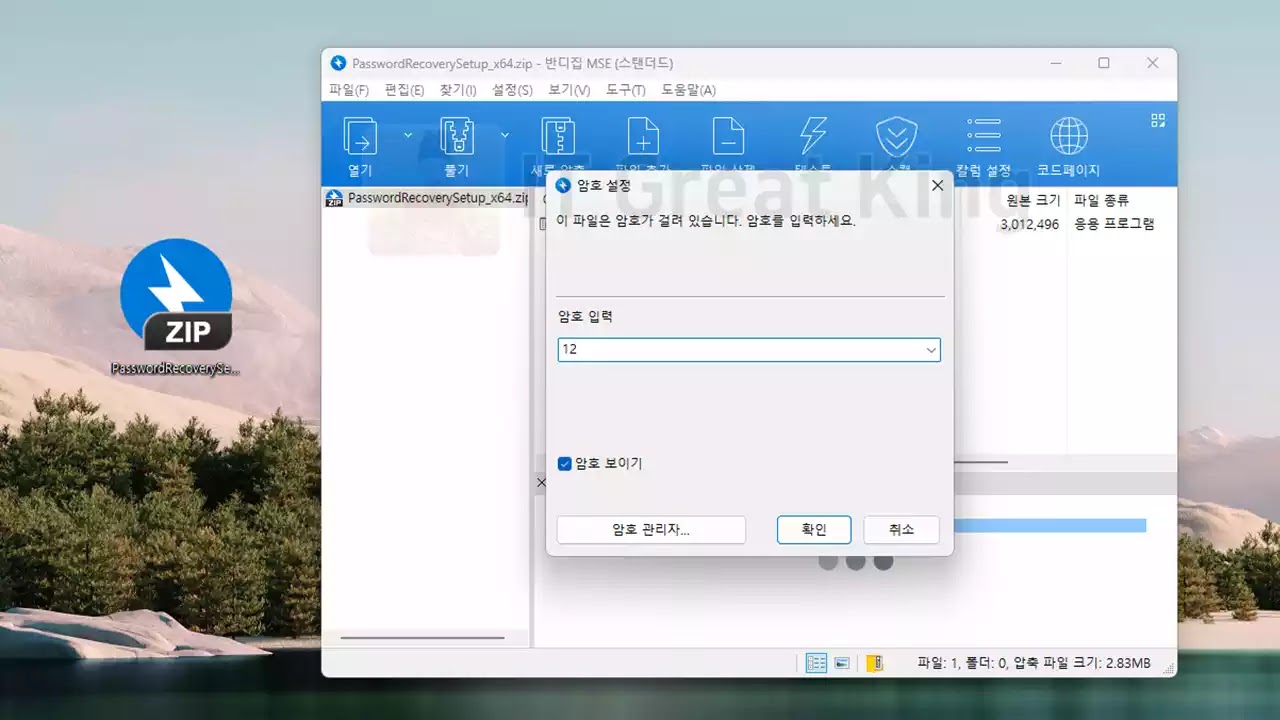Open the 코드페이지 globe icon
This screenshot has height=720, width=1280.
[1069, 136]
